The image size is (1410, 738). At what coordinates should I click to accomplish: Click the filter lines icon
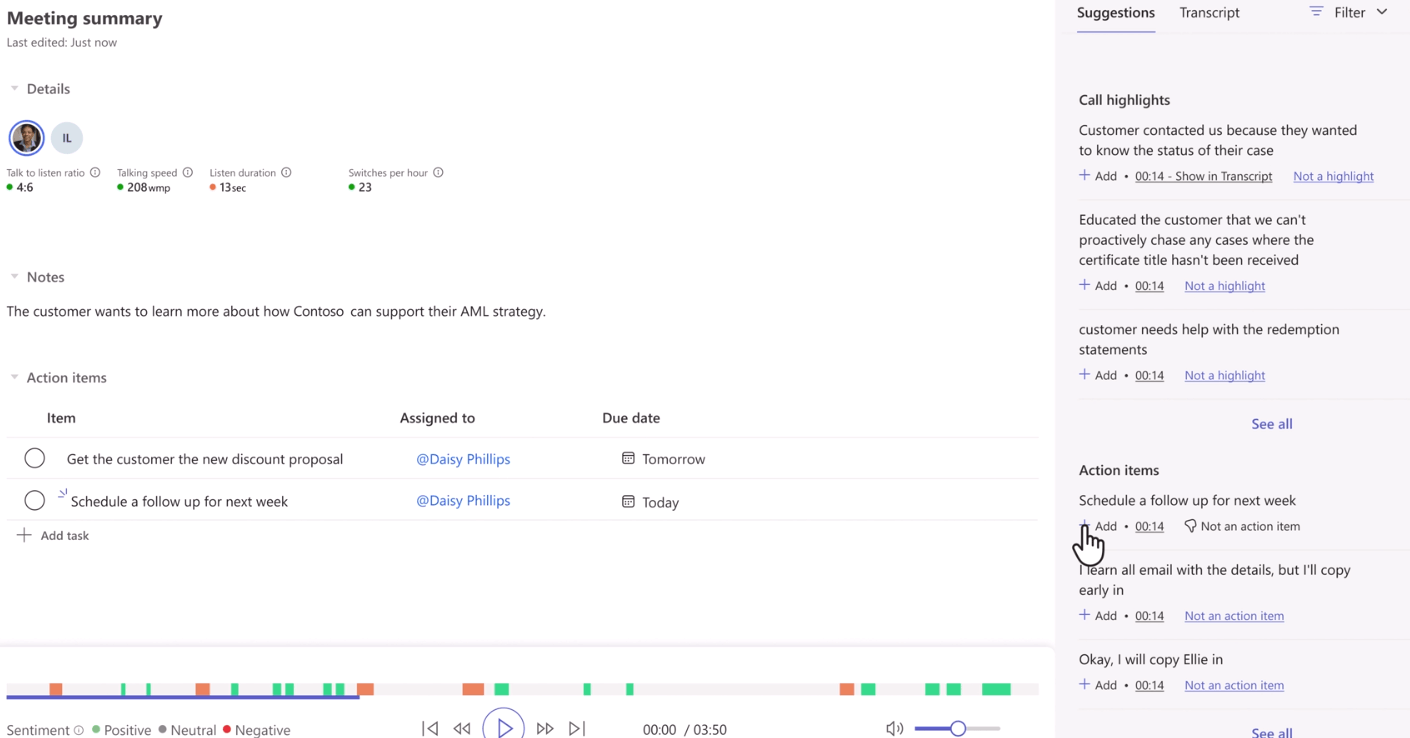[x=1316, y=12]
